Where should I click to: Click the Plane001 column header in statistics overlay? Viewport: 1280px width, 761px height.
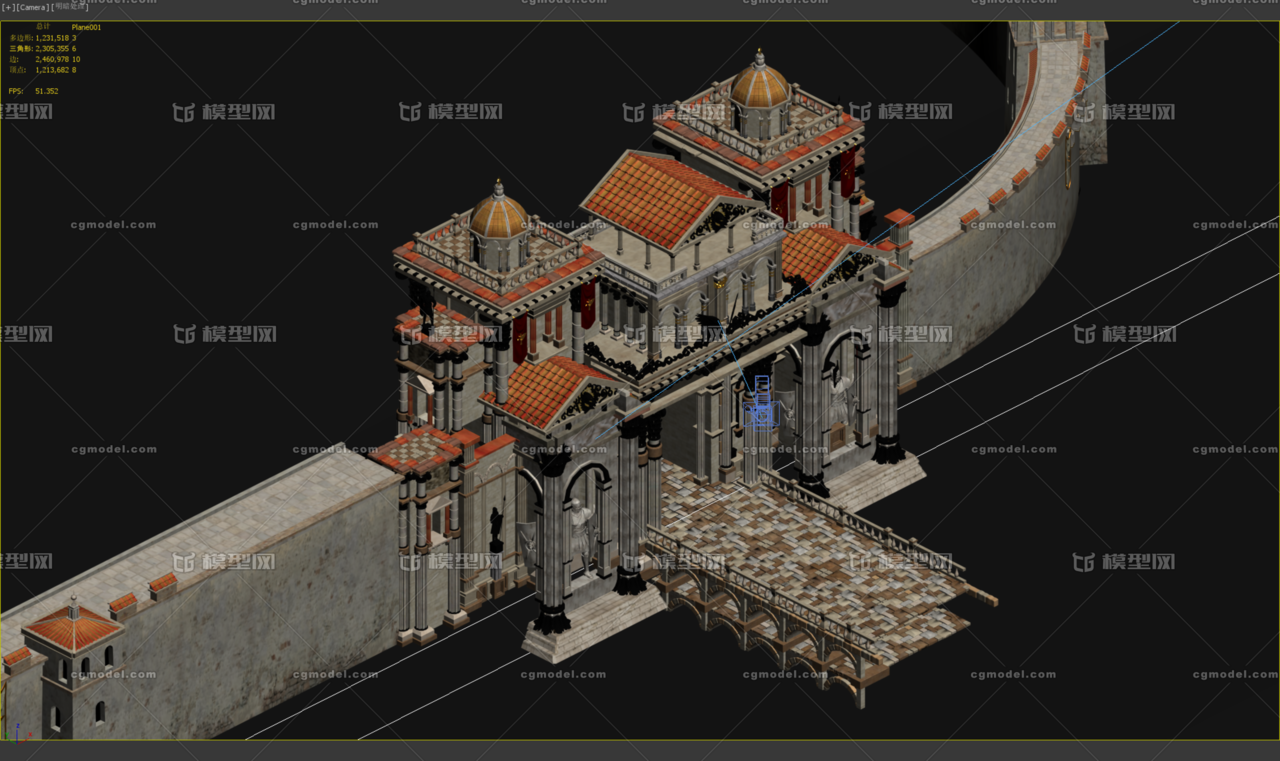coord(86,27)
